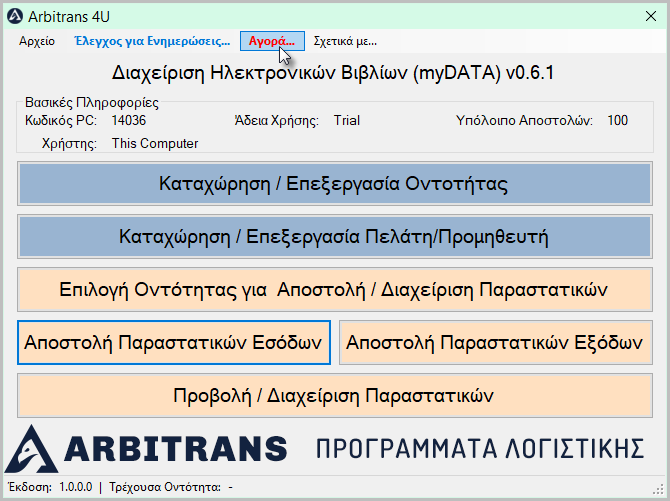670x501 pixels.
Task: Click the Κωδικός PC label
Action: [61, 121]
